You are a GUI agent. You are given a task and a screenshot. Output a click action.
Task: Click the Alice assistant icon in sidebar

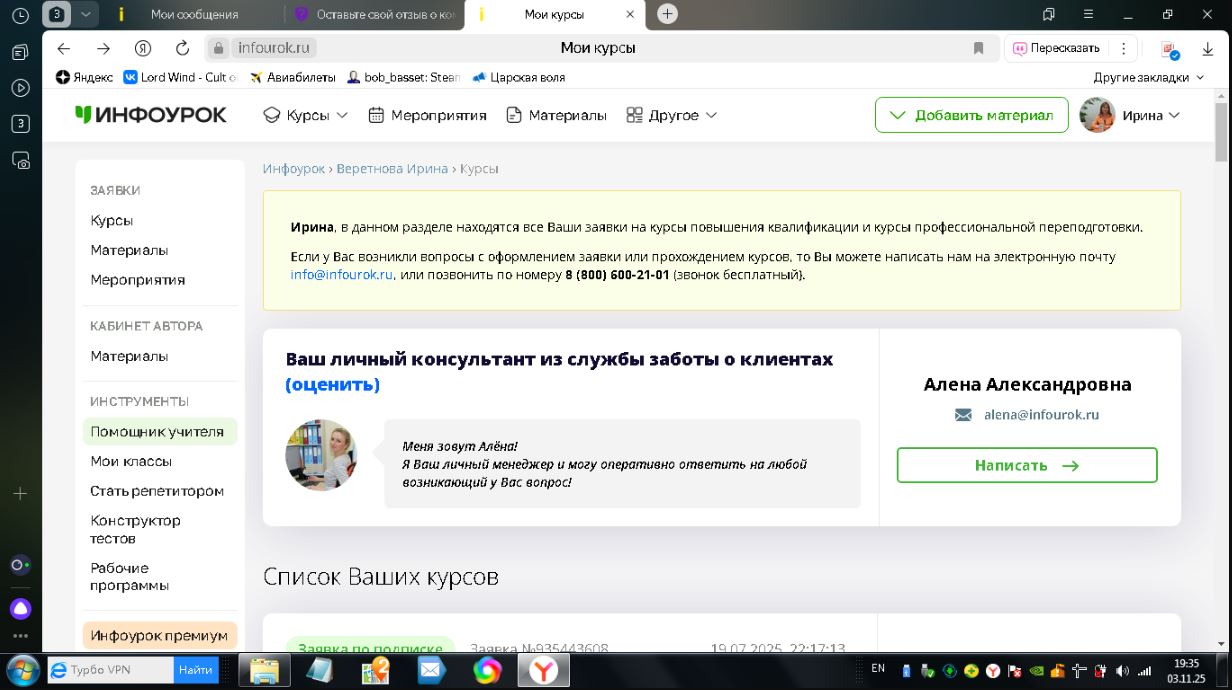click(20, 609)
